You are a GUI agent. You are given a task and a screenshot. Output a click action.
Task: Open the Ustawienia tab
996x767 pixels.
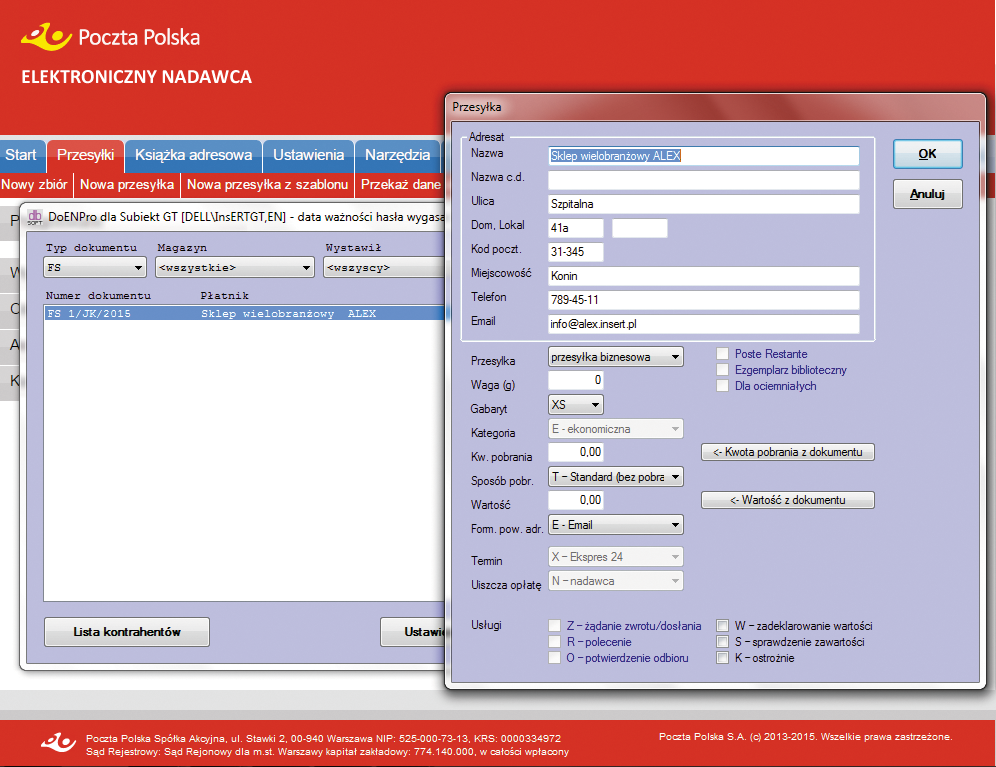tap(309, 156)
